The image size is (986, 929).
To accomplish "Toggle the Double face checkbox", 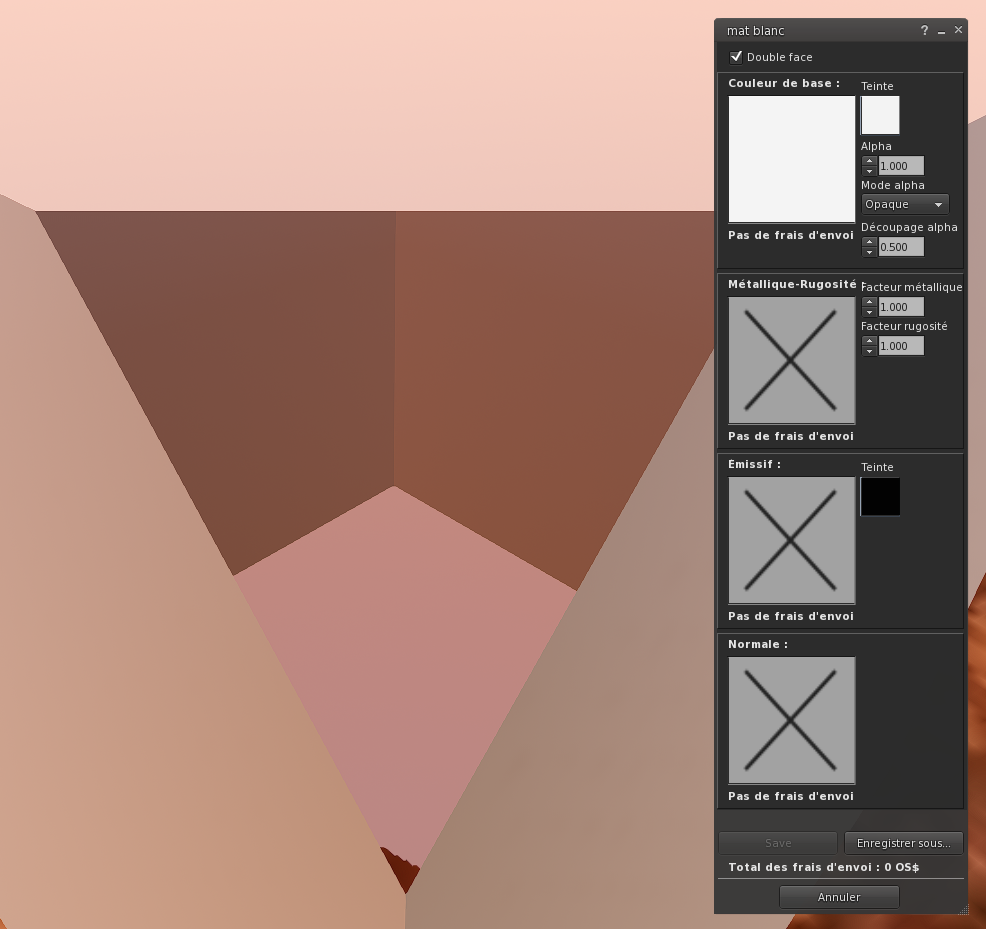I will (x=737, y=57).
